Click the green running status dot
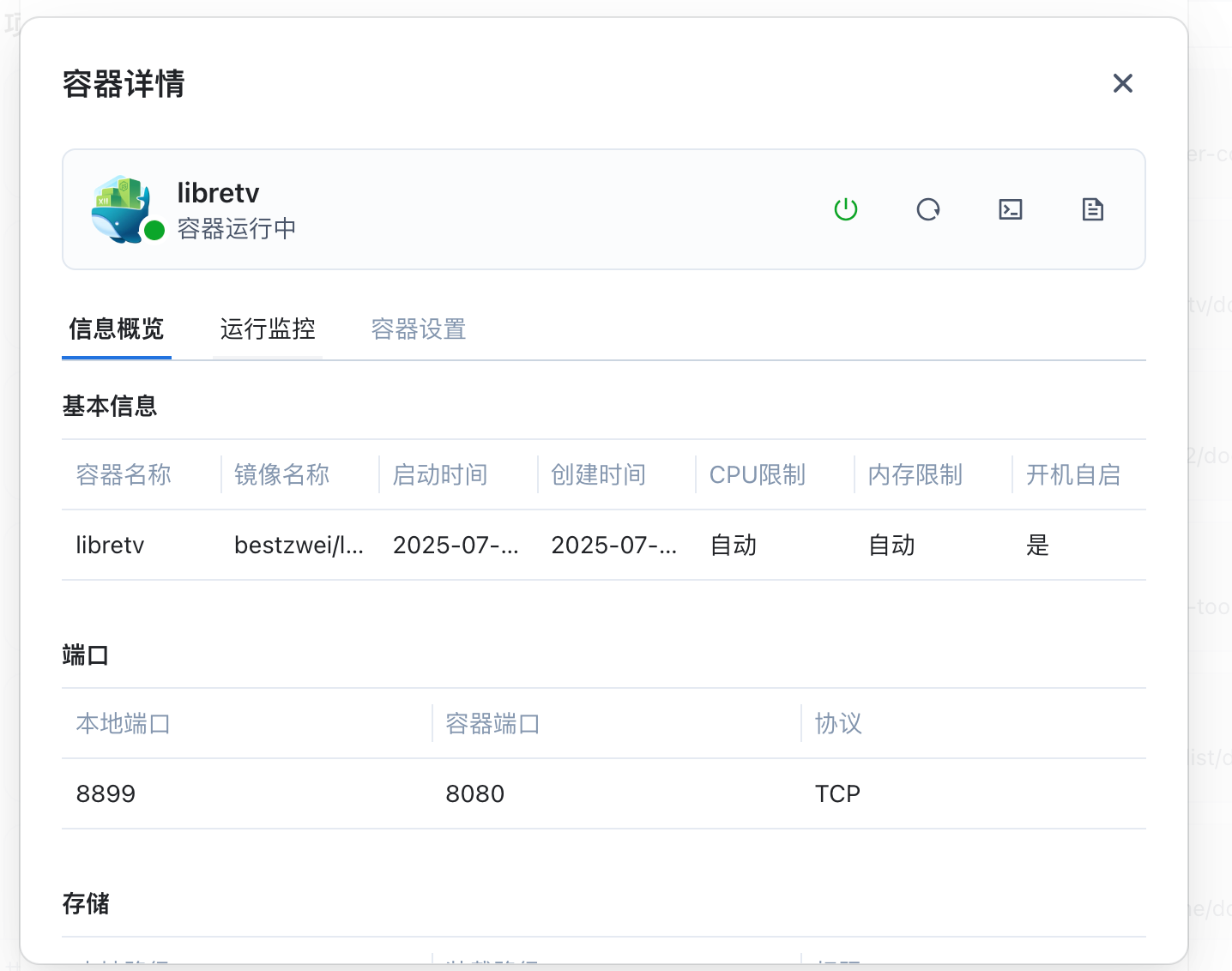This screenshot has width=1232, height=971. pyautogui.click(x=154, y=230)
